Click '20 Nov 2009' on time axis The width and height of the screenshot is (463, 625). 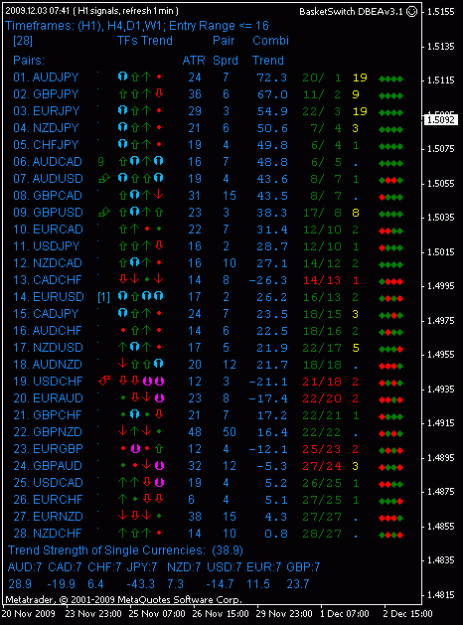(29, 613)
